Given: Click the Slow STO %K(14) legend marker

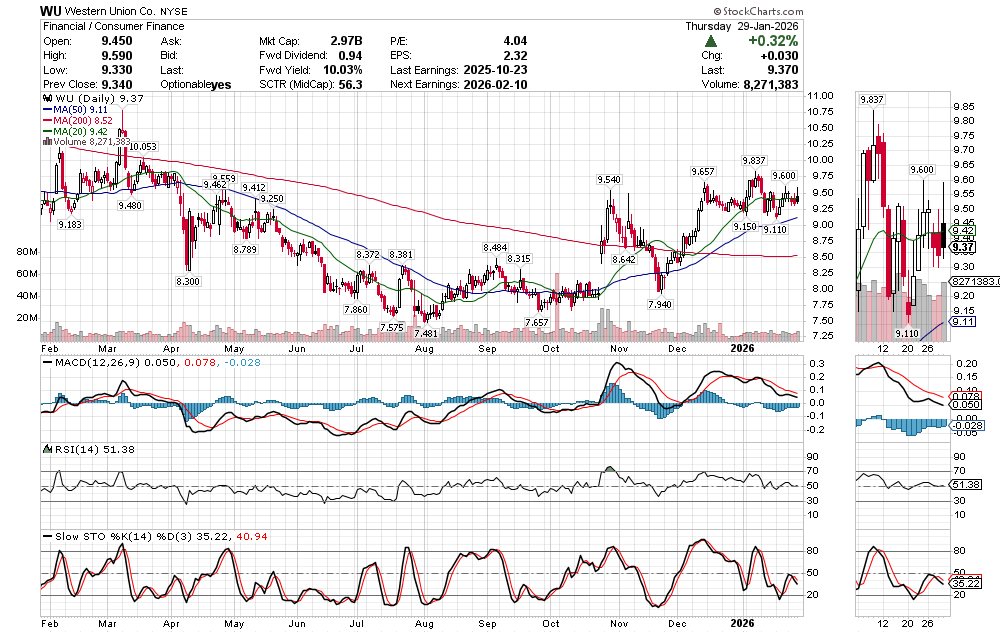Looking at the screenshot, I should tap(45, 536).
